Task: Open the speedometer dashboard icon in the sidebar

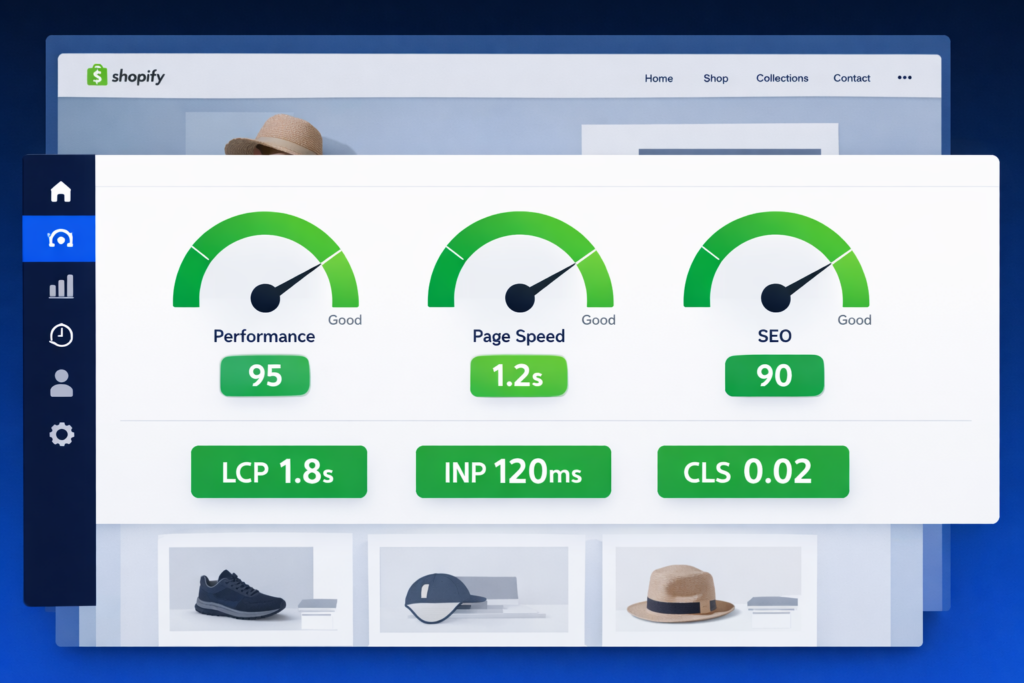Action: click(59, 238)
